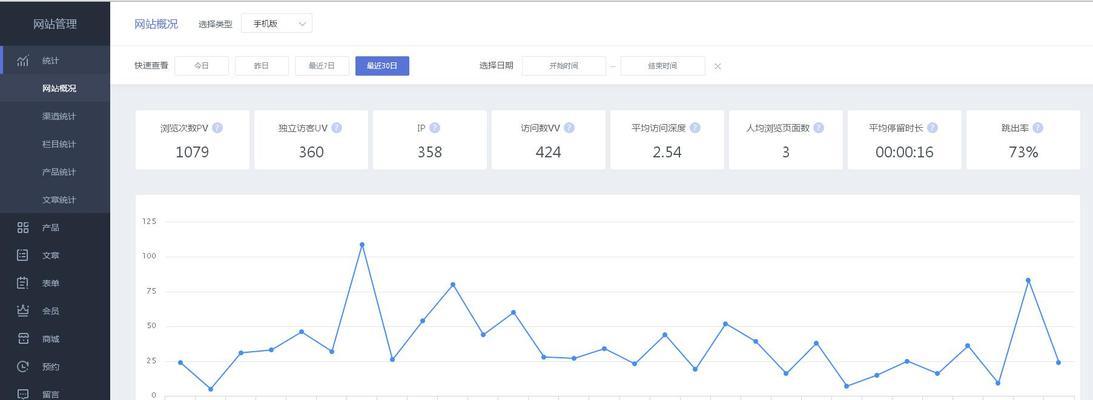Click help icon beside 平均访问深度

[x=695, y=128]
